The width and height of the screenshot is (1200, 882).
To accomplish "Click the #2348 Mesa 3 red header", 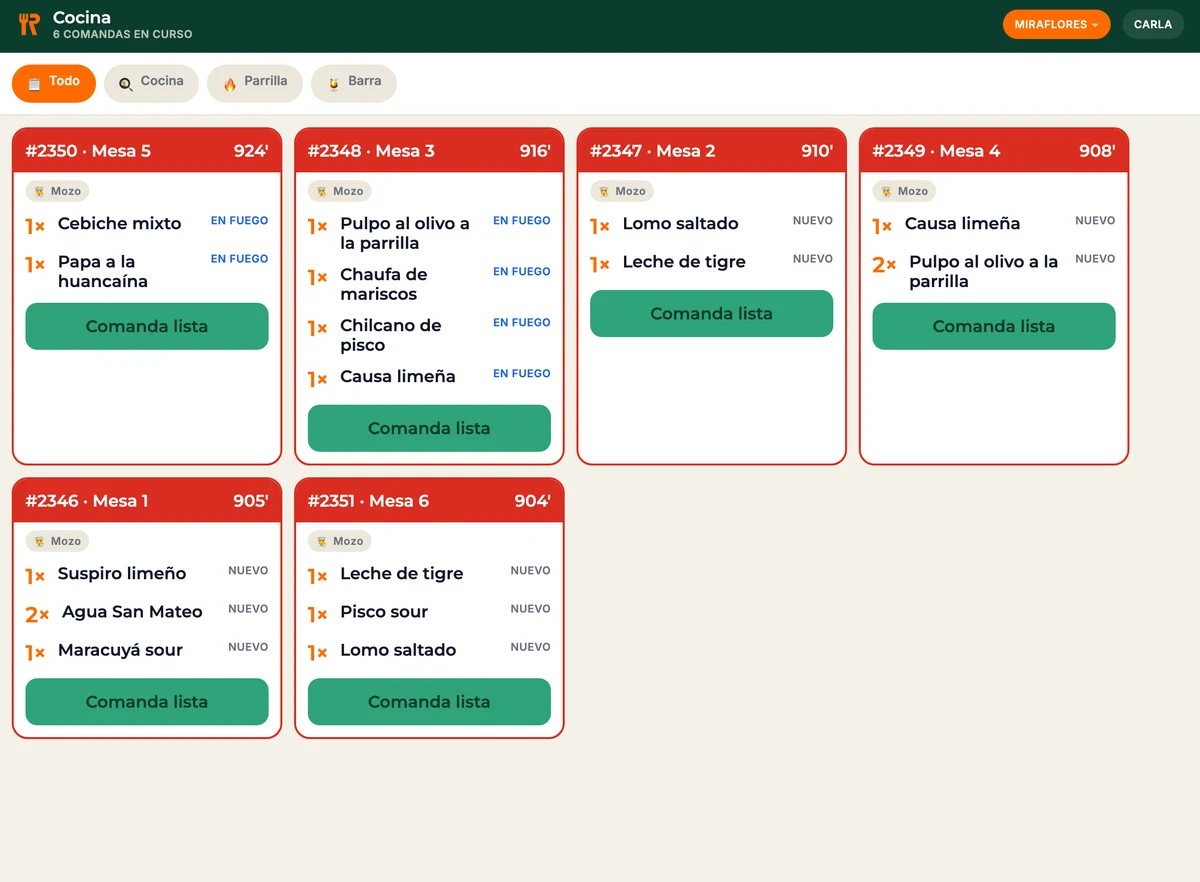I will (x=429, y=151).
